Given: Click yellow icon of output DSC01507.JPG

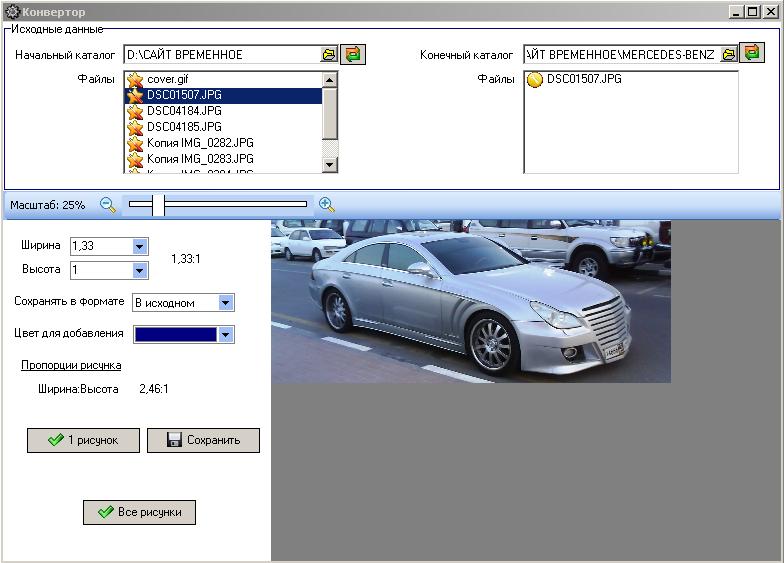Looking at the screenshot, I should click(534, 80).
